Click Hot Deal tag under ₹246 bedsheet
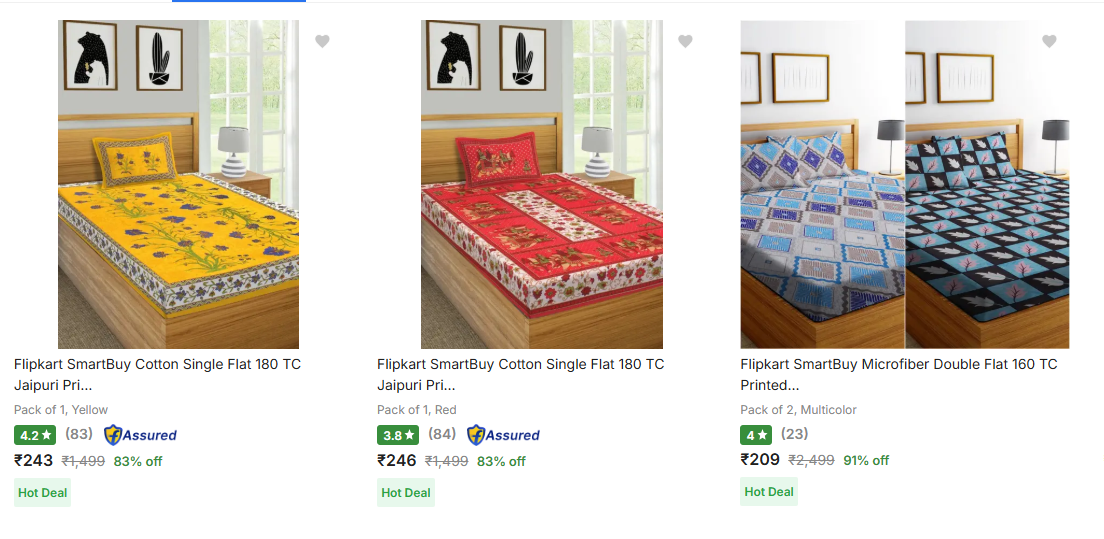The width and height of the screenshot is (1104, 539). point(405,492)
